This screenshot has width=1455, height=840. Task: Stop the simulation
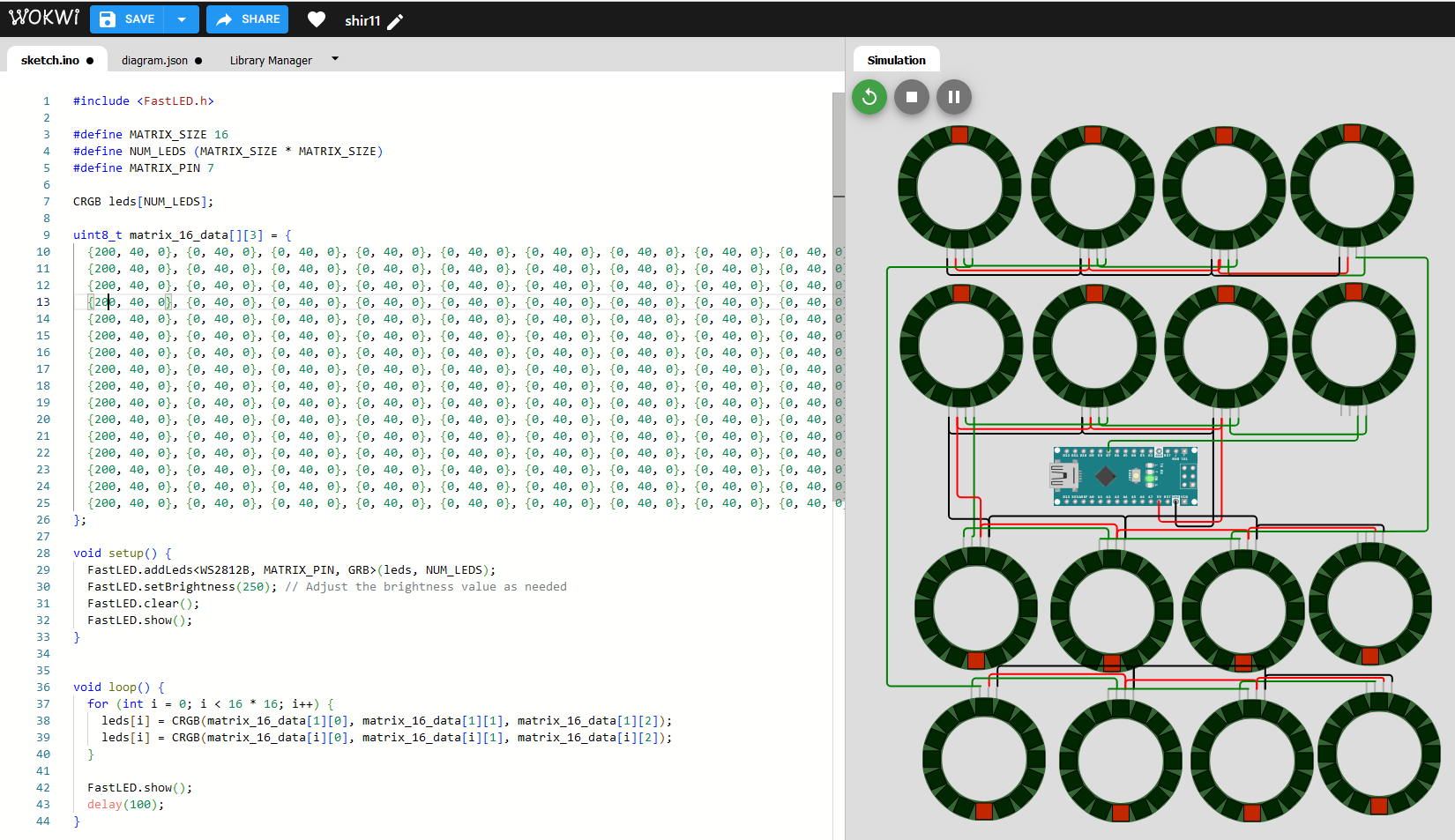912,97
